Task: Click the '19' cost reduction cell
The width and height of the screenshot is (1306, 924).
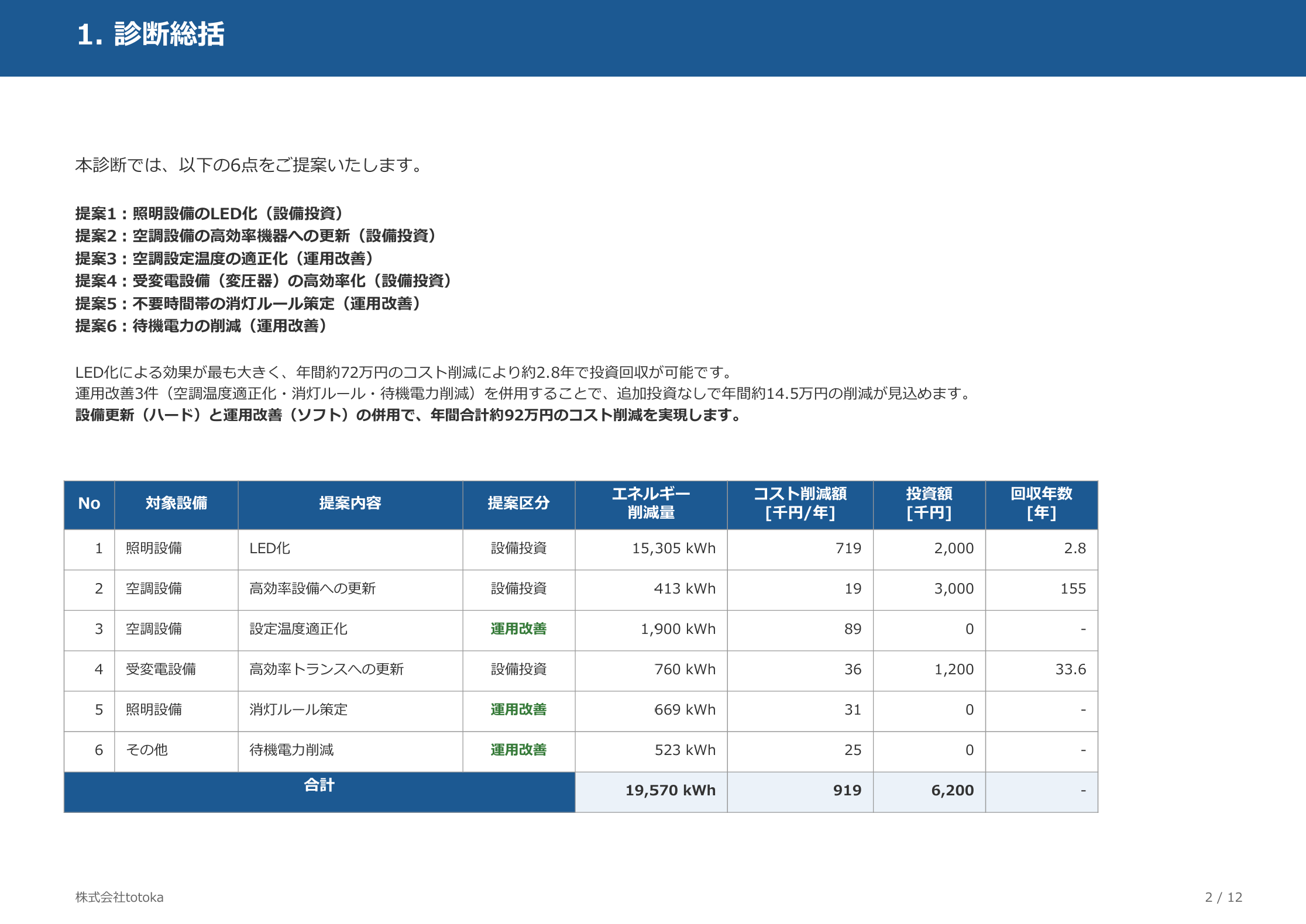Action: [800, 590]
